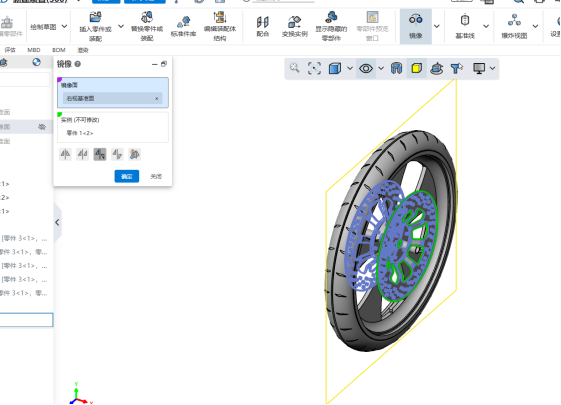Expand the 镜像 toolbar dropdown arrow
The image size is (561, 405).
[x=436, y=26]
